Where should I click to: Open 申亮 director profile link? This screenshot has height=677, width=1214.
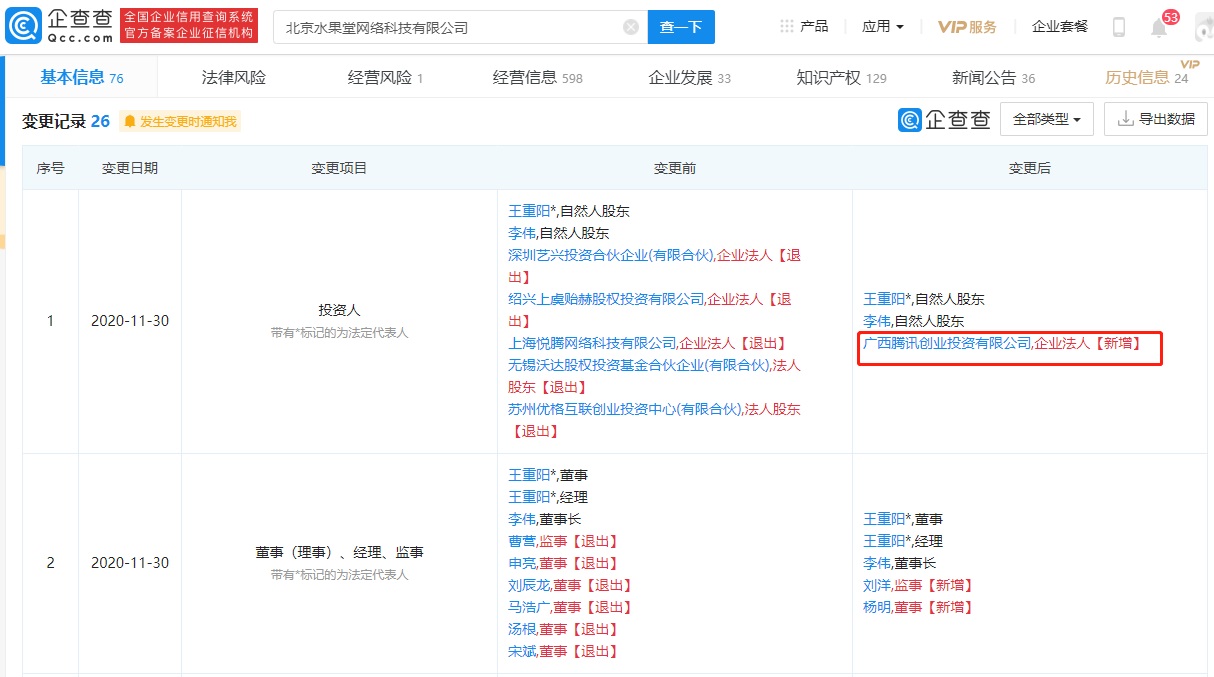(x=522, y=563)
